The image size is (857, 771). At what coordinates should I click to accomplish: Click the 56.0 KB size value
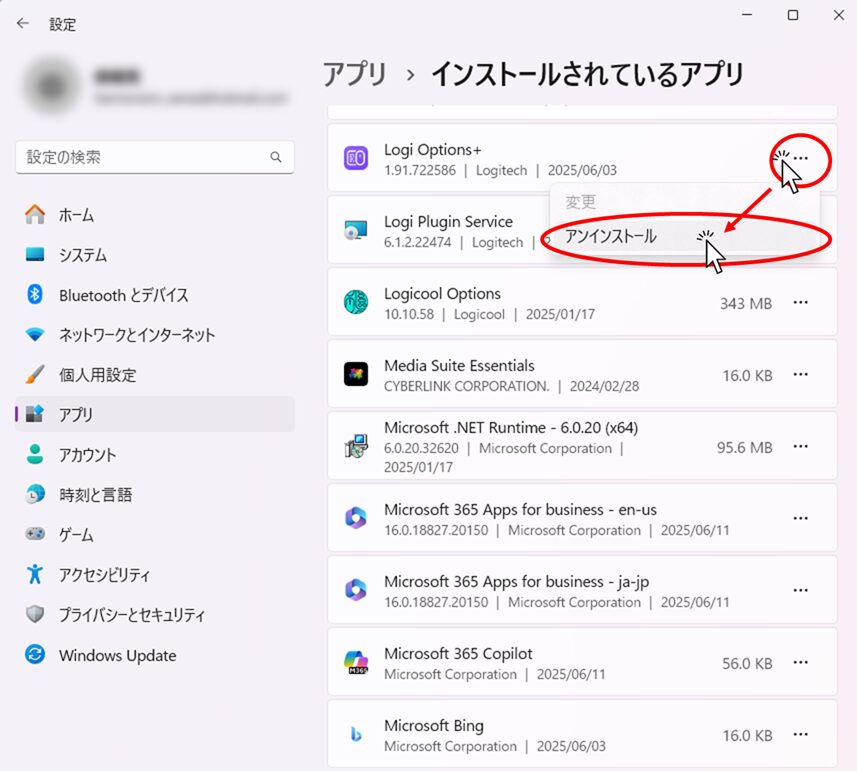pyautogui.click(x=747, y=663)
